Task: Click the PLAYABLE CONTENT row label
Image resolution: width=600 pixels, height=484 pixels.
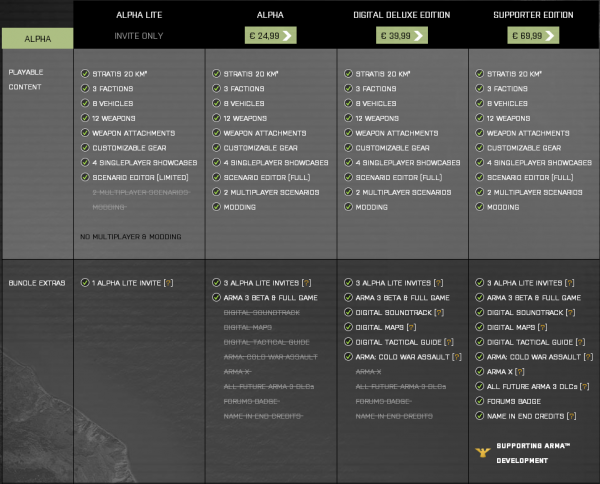Action: point(26,80)
